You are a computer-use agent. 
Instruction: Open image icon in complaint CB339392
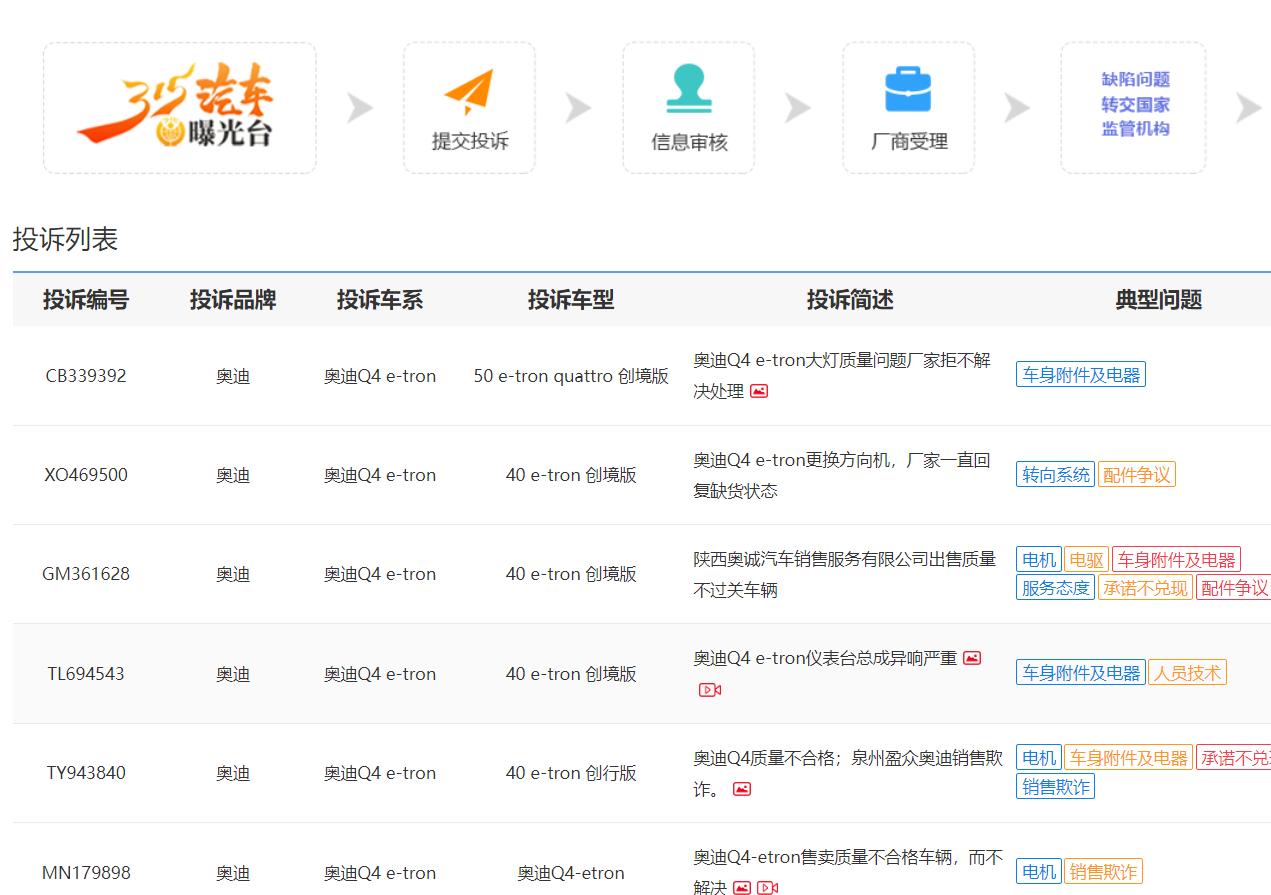point(759,391)
